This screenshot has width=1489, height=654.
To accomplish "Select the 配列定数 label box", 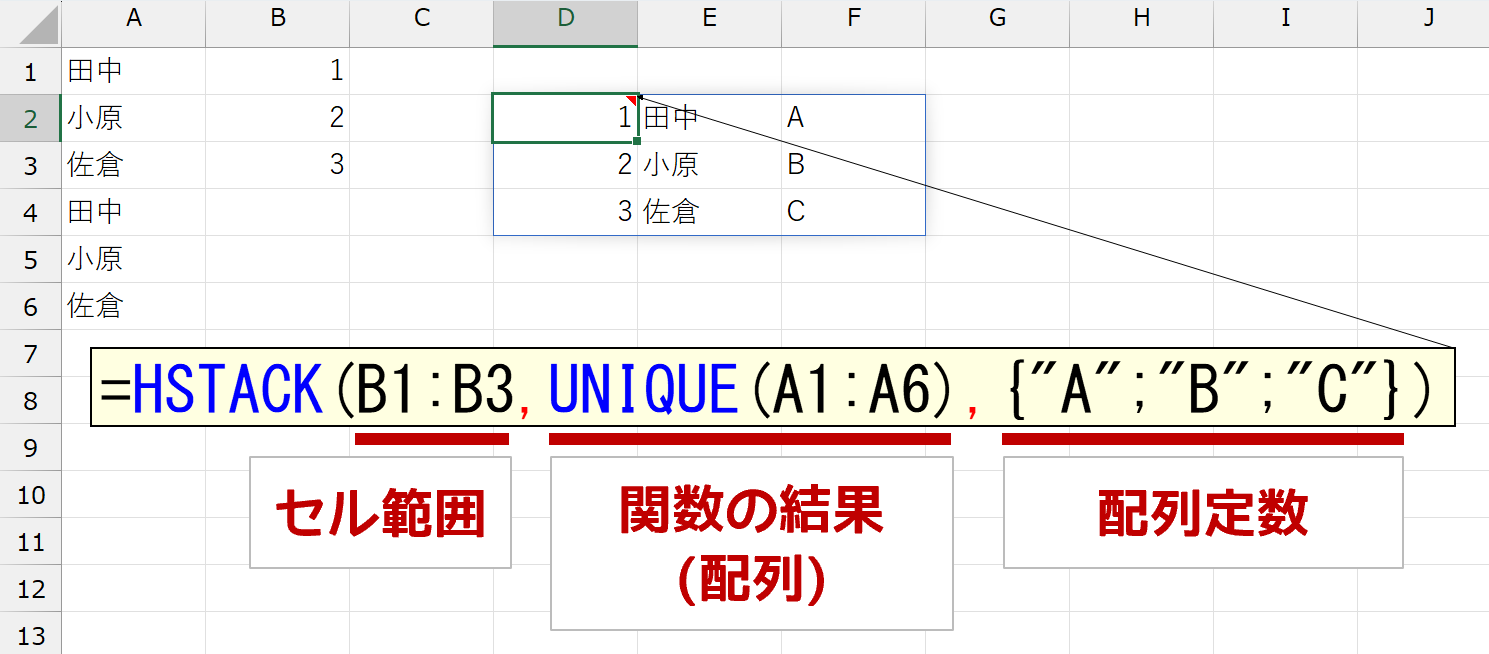I will tap(1203, 513).
